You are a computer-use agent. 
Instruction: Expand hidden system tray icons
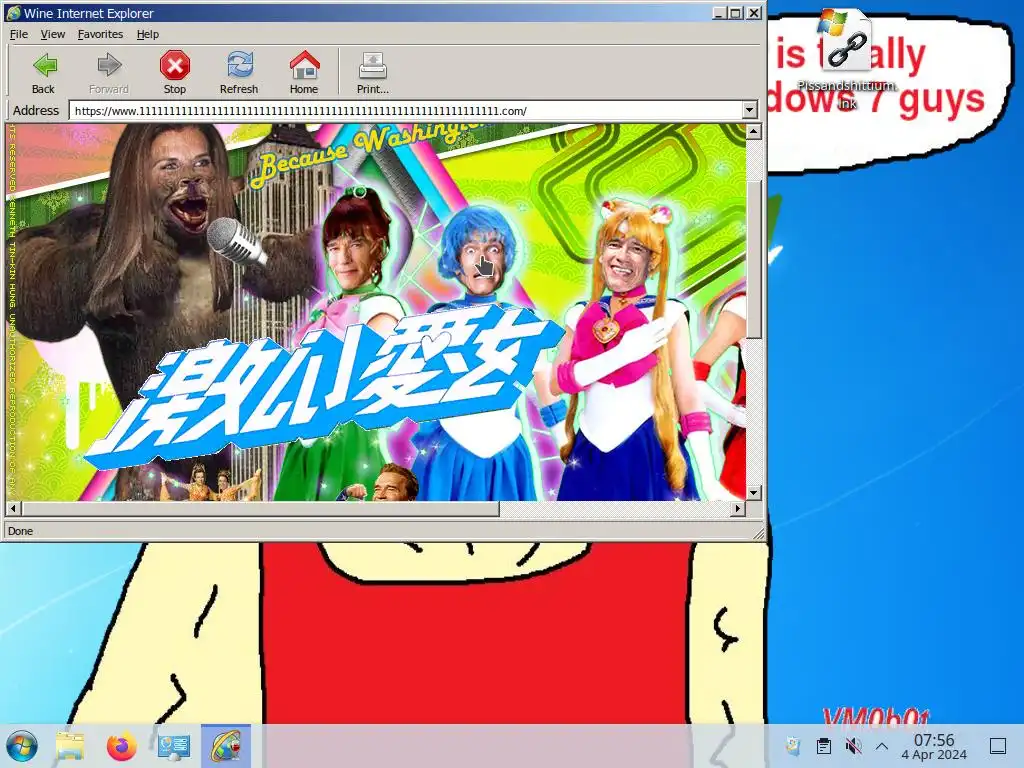click(x=882, y=746)
